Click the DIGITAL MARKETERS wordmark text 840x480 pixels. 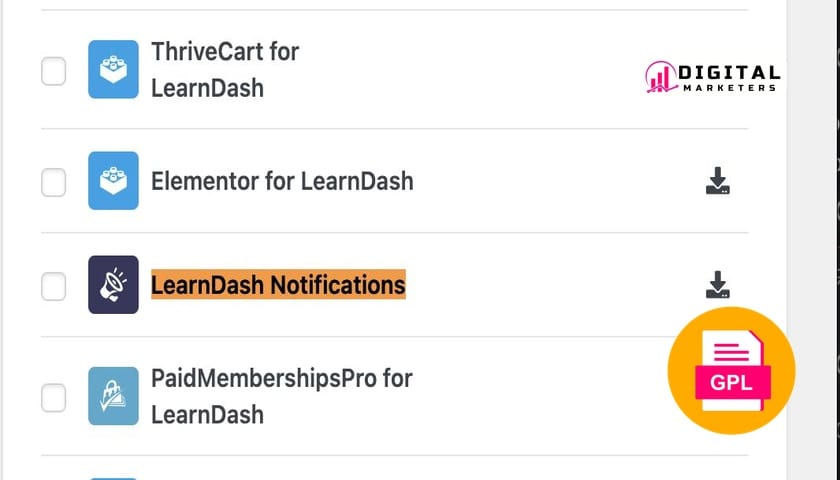tap(729, 78)
